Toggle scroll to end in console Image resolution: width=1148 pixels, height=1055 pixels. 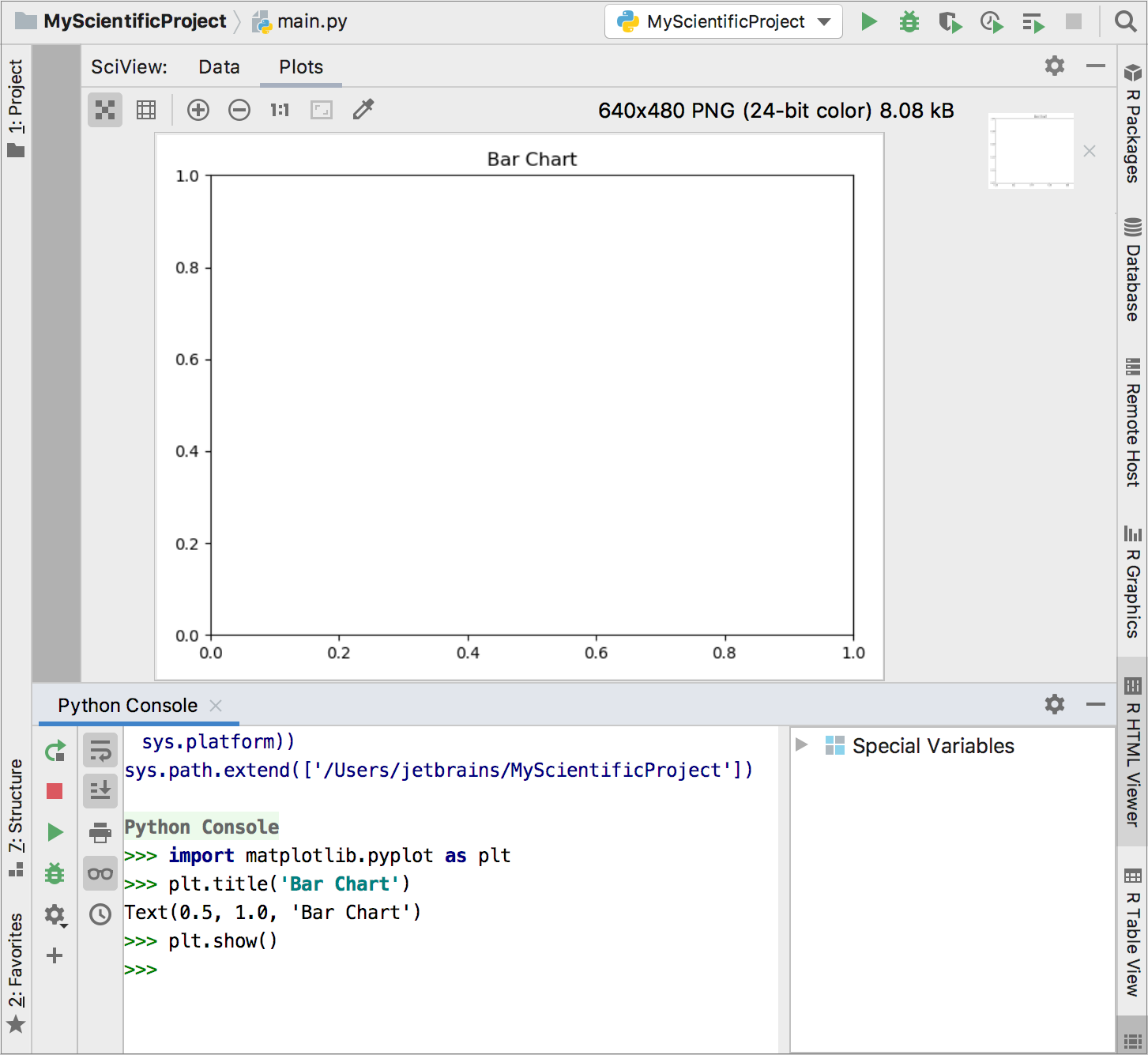pos(100,791)
